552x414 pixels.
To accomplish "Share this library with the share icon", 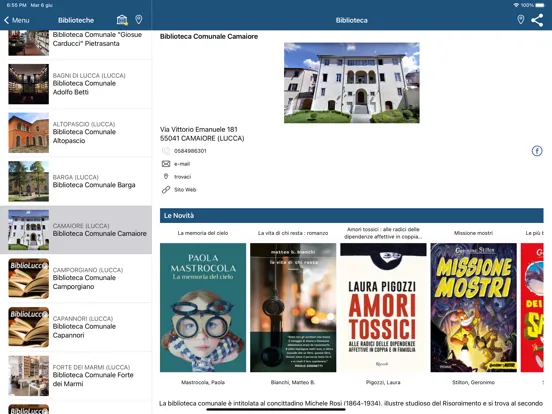I will pos(537,20).
